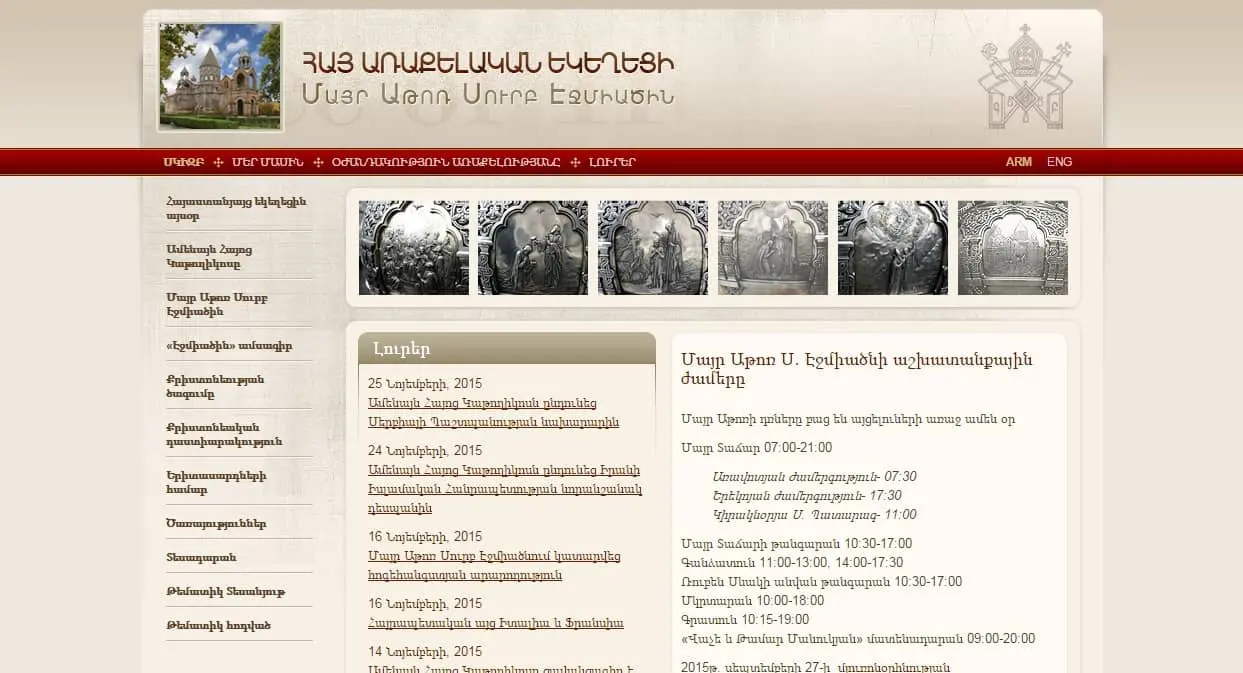Open sidebar link Քրիստոնեության ծագումը
The width and height of the screenshot is (1243, 673).
(x=216, y=386)
